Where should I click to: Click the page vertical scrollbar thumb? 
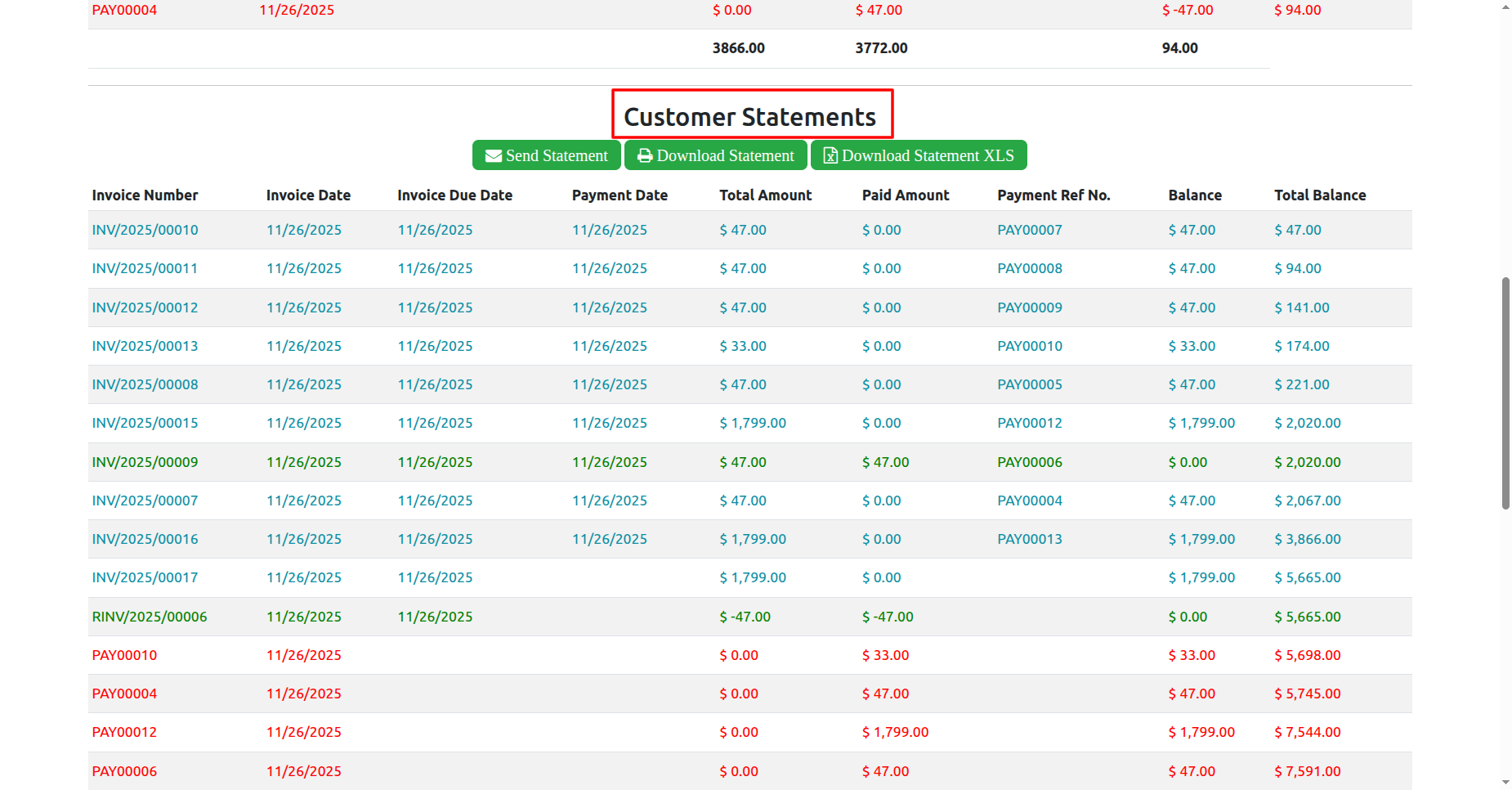click(1505, 393)
